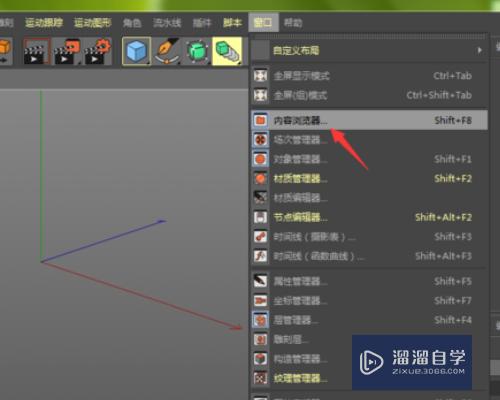Open the 角色 menu
The image size is (500, 400).
132,23
